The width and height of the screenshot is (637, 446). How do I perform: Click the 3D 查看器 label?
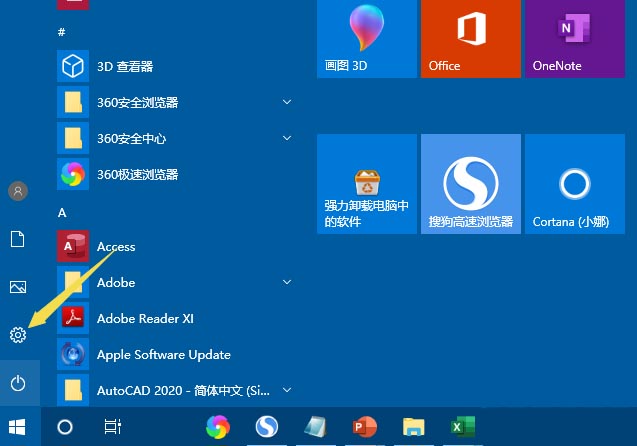click(x=125, y=67)
